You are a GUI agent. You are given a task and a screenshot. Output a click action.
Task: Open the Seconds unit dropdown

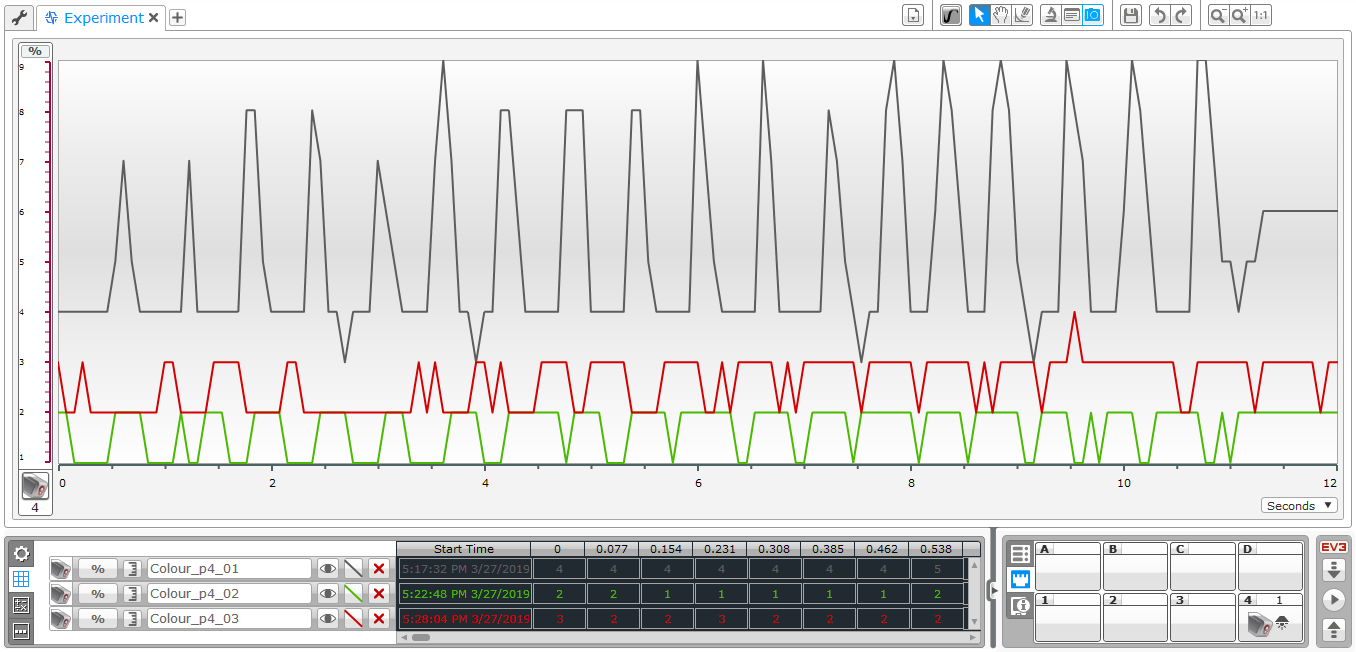(x=1299, y=506)
